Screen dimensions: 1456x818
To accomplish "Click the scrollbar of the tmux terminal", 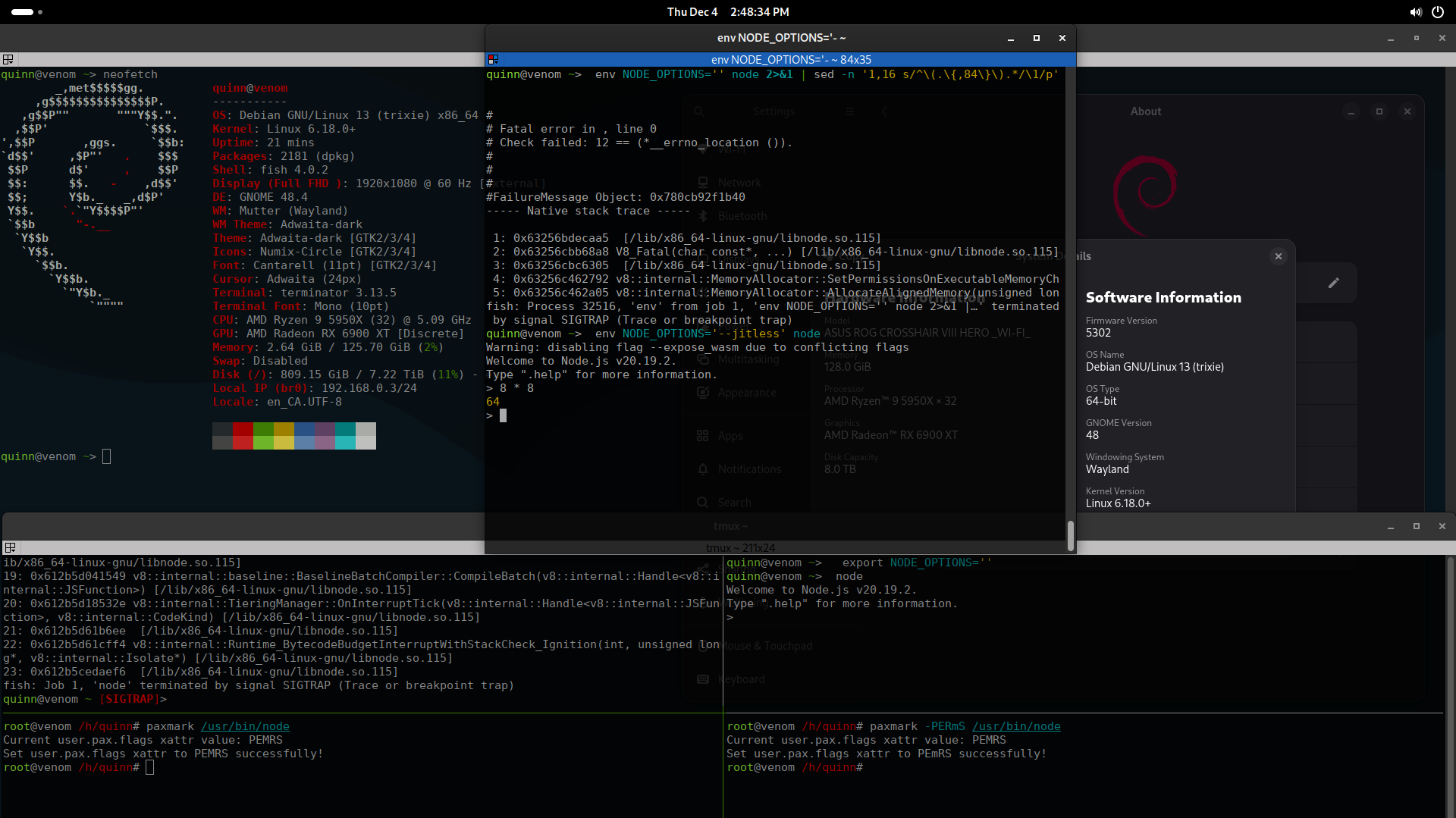I will (x=1451, y=686).
